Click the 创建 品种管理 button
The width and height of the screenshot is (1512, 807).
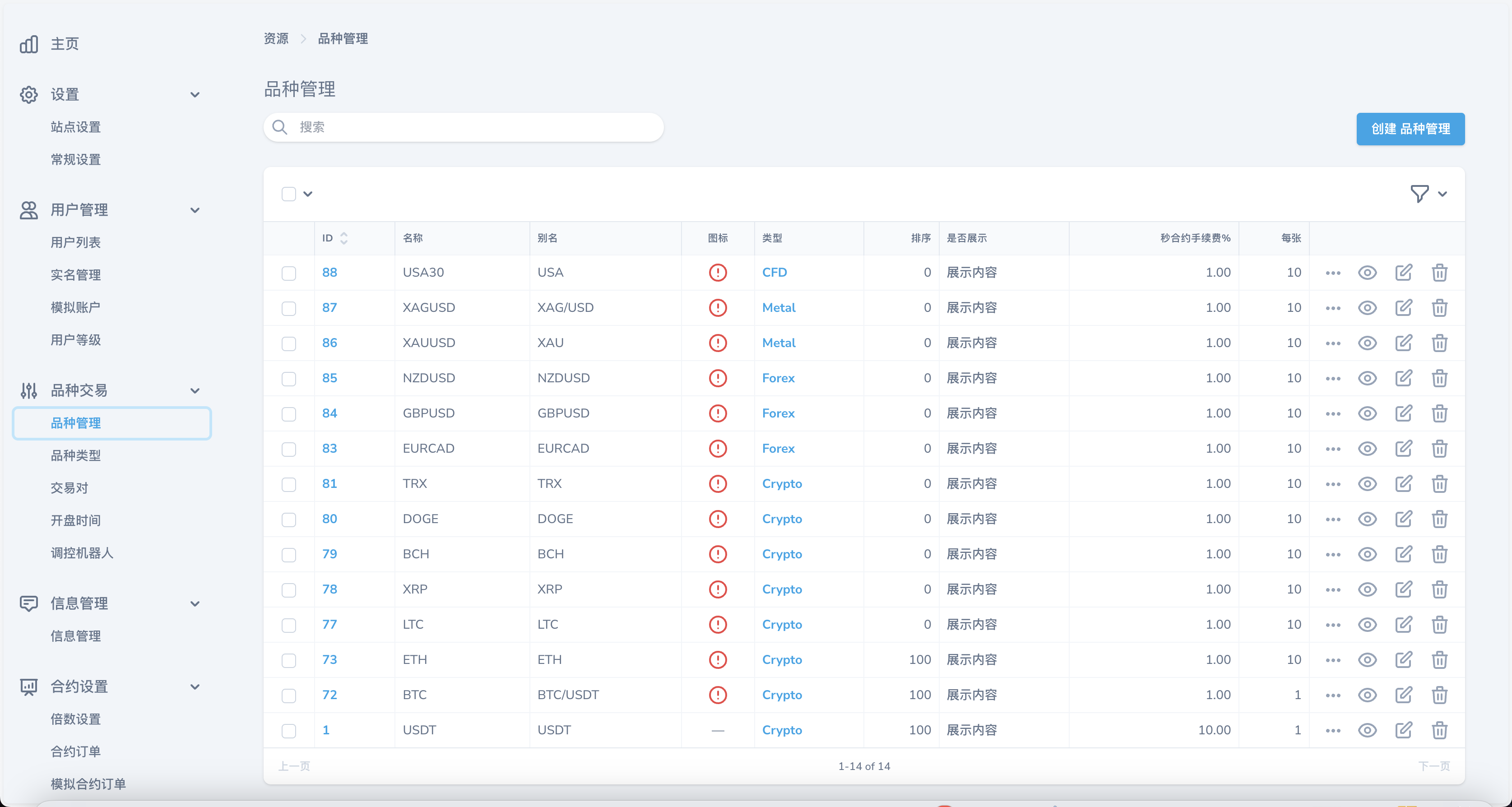click(1410, 129)
